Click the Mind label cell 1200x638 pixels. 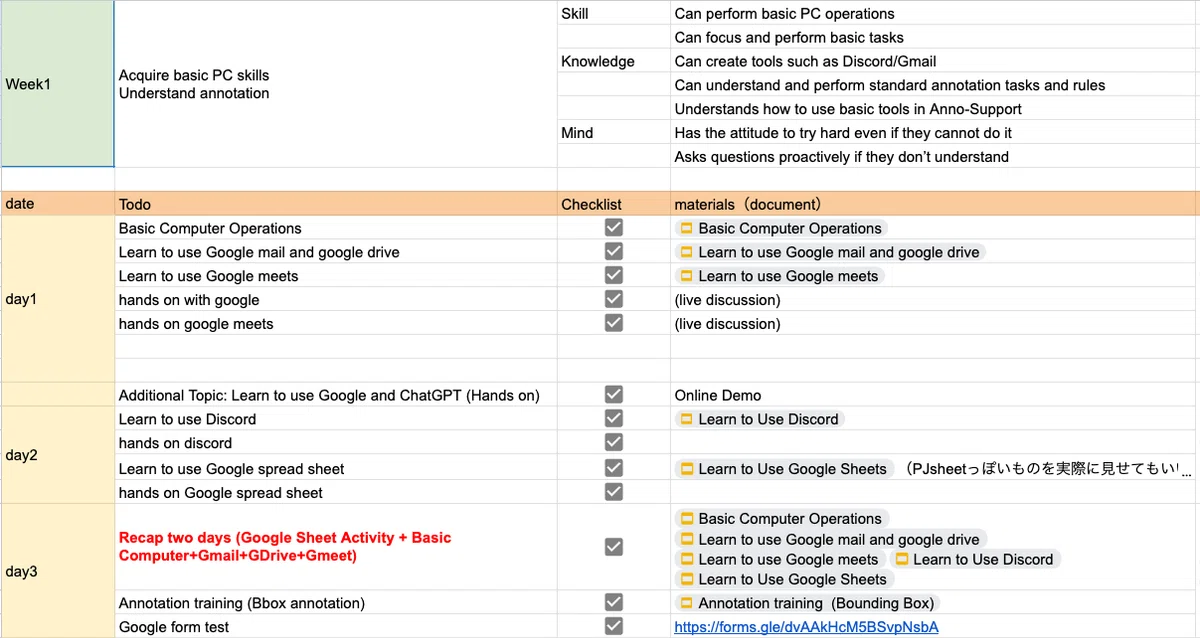point(613,133)
